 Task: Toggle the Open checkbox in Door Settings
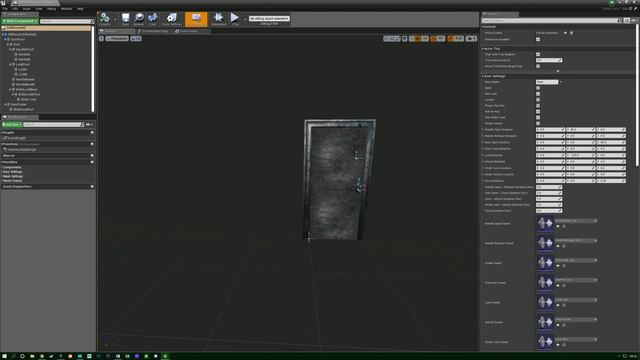pos(538,88)
